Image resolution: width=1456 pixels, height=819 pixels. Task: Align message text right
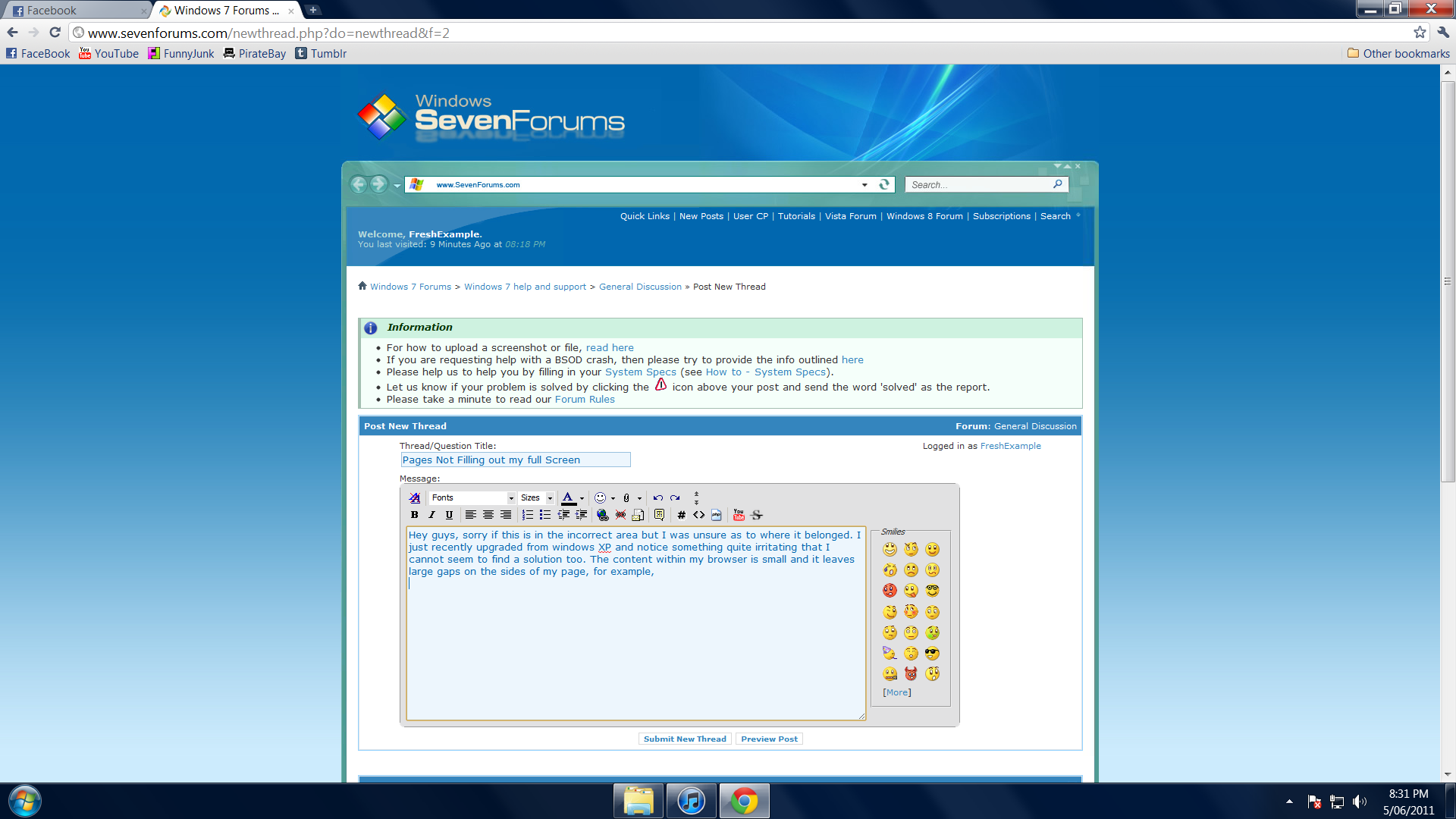[x=506, y=515]
